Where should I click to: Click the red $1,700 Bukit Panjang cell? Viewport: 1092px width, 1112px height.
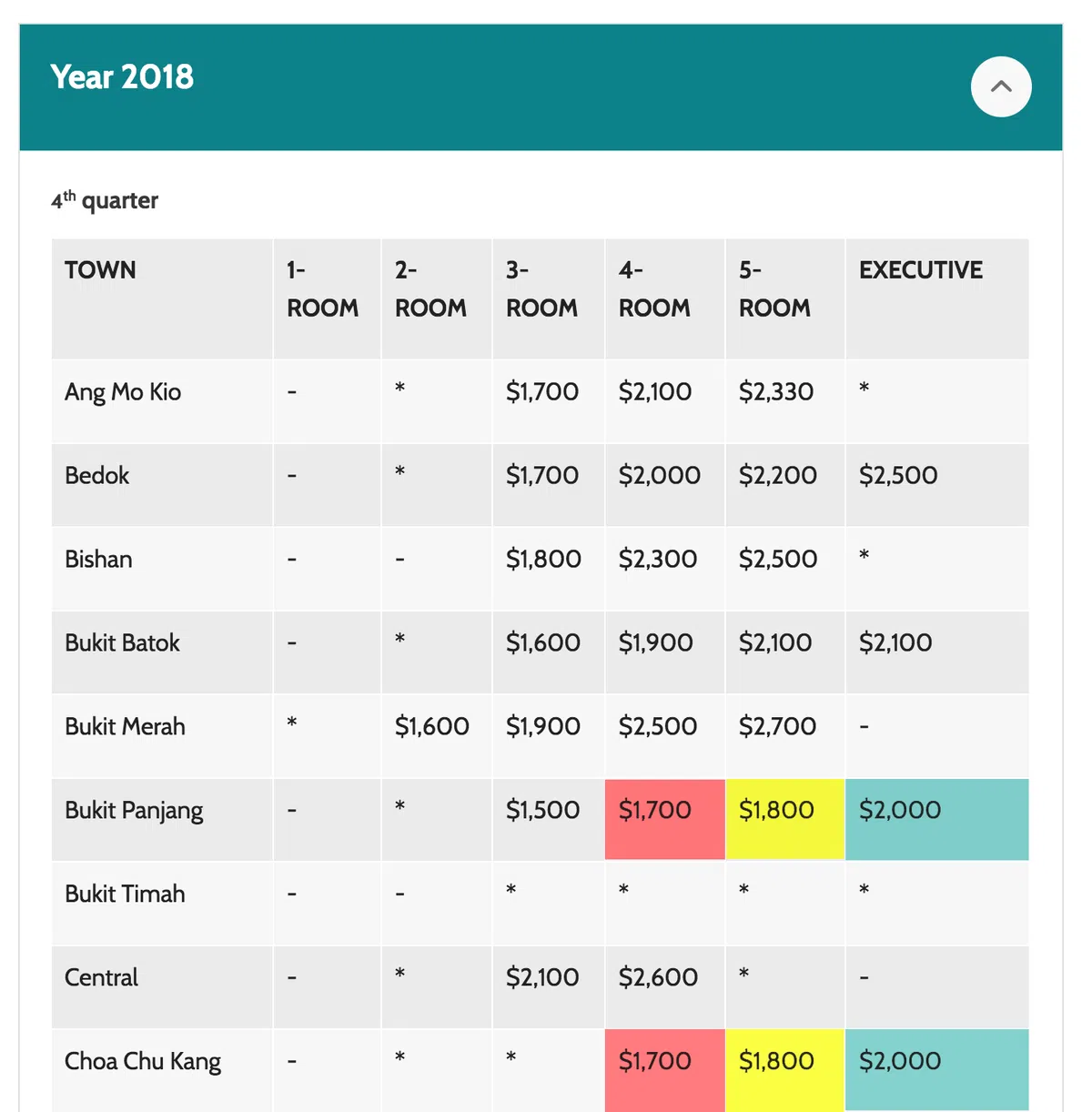(x=655, y=810)
